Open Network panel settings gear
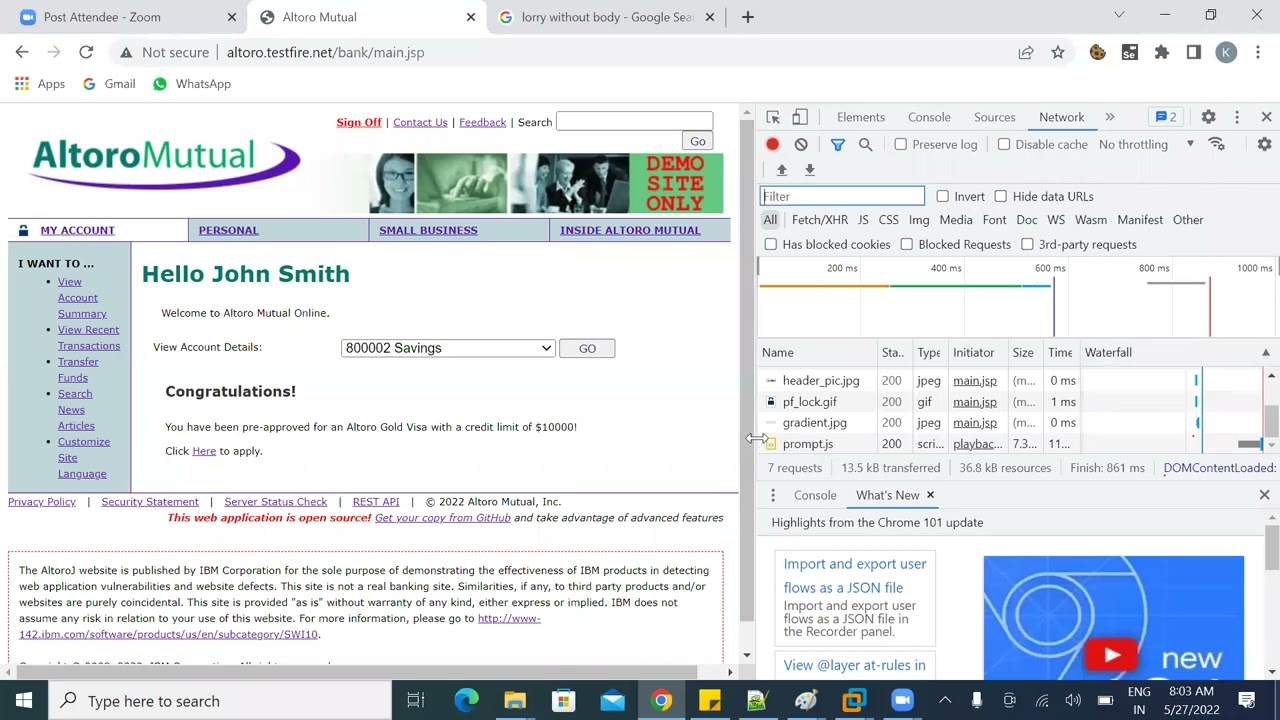Image resolution: width=1280 pixels, height=720 pixels. (1265, 144)
